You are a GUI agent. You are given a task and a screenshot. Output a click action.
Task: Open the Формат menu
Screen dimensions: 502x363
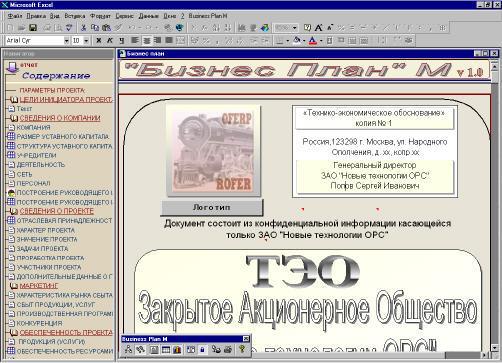click(x=100, y=16)
